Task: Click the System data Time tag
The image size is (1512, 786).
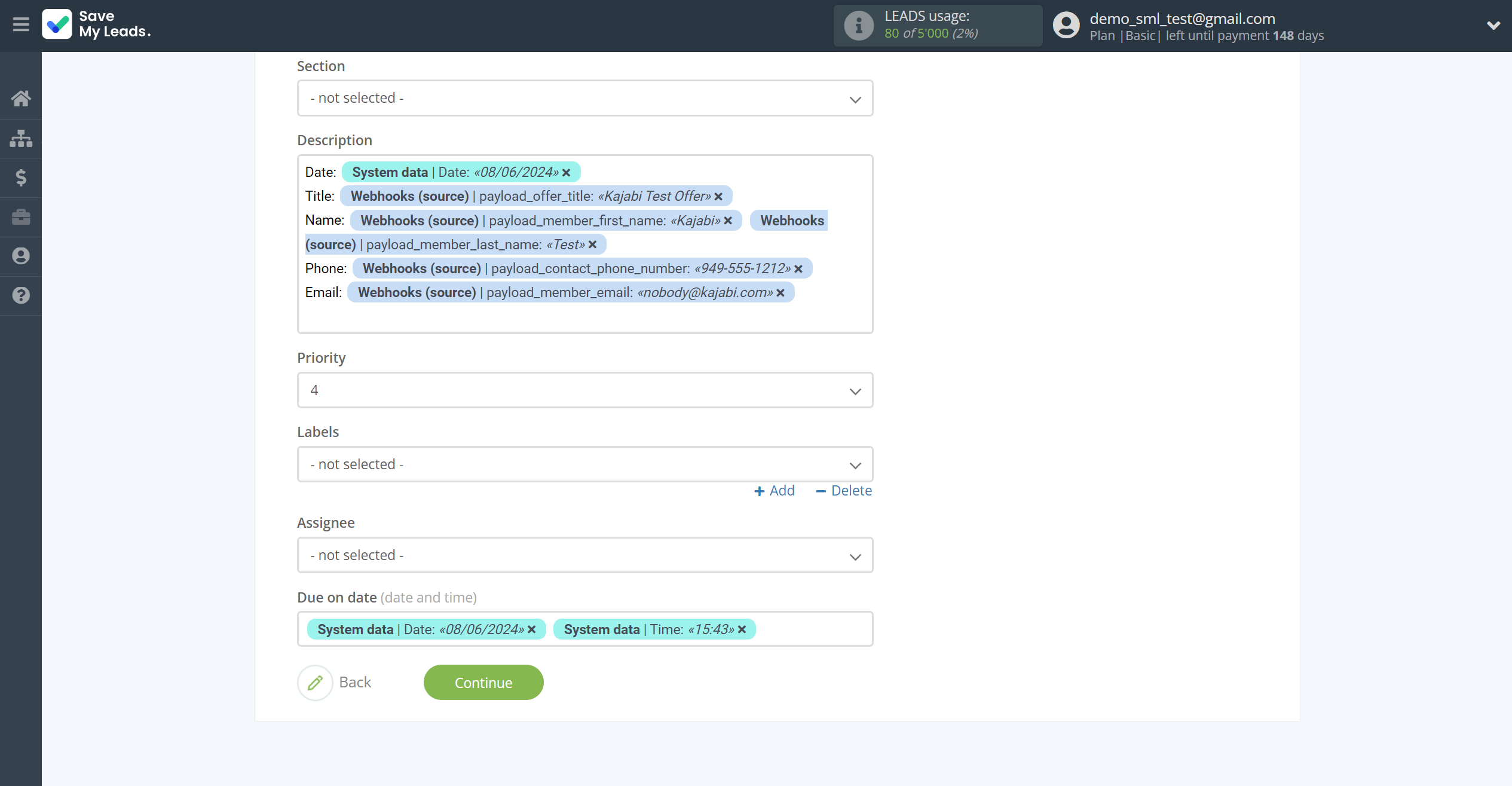Action: tap(654, 629)
